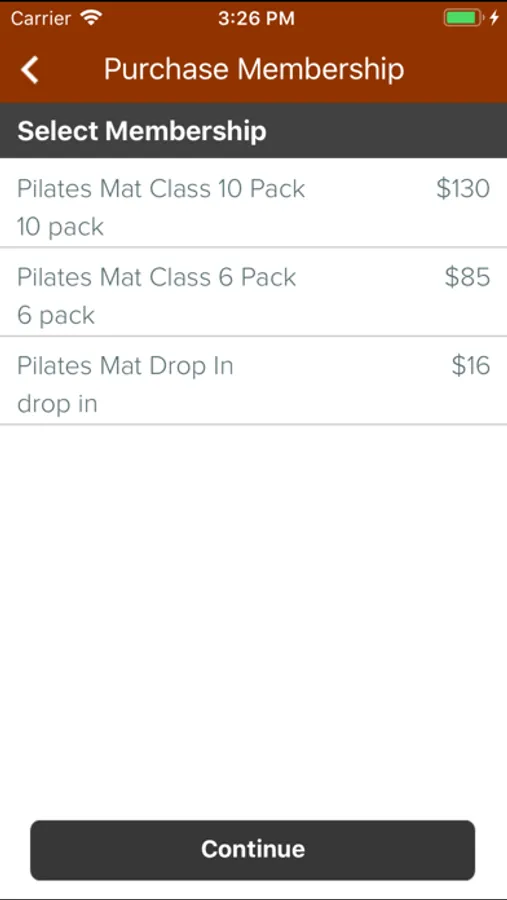Tap the $16 price label
507x900 pixels.
click(x=471, y=366)
